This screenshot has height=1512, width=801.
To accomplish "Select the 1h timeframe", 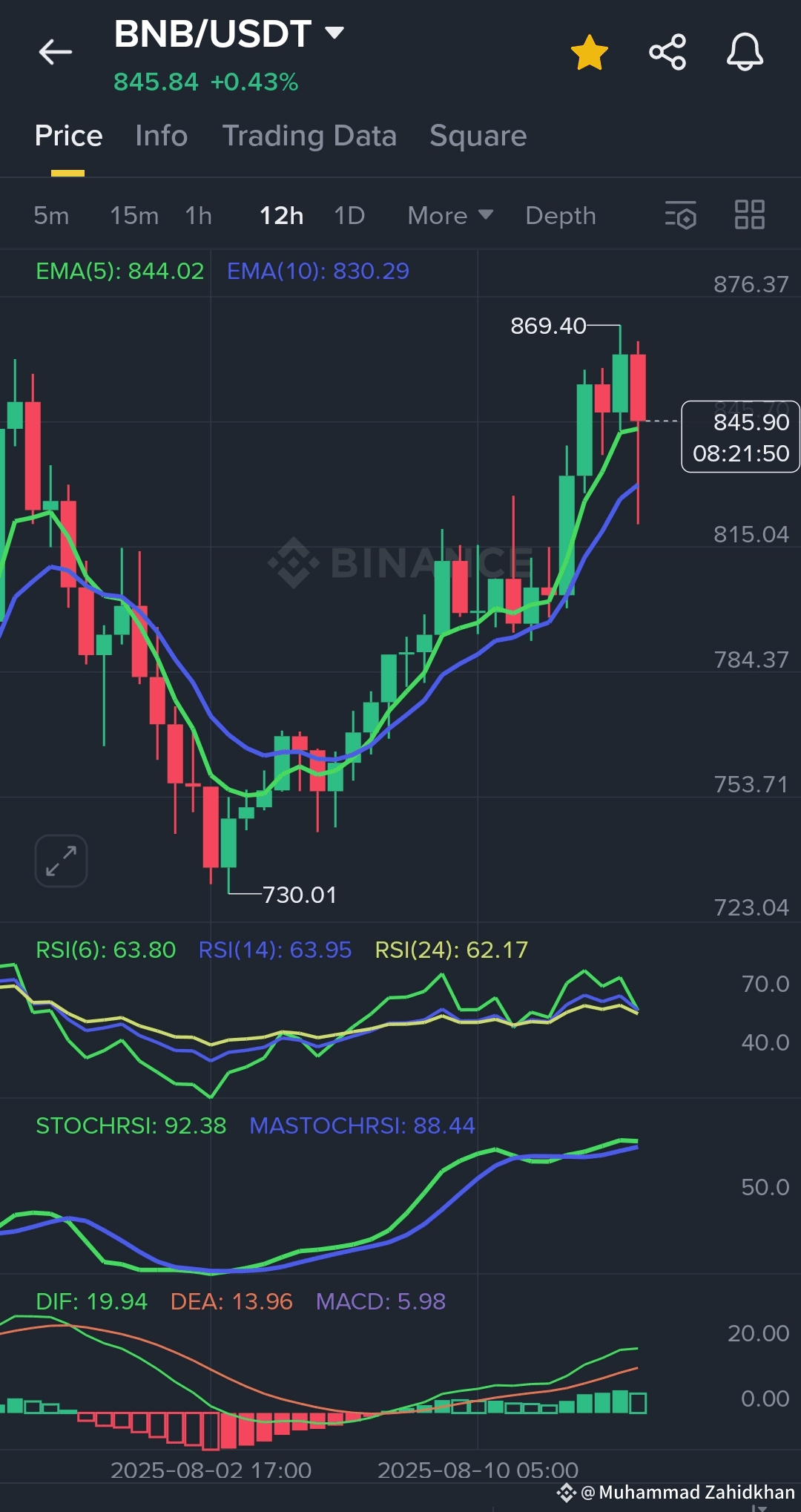I will coord(198,216).
